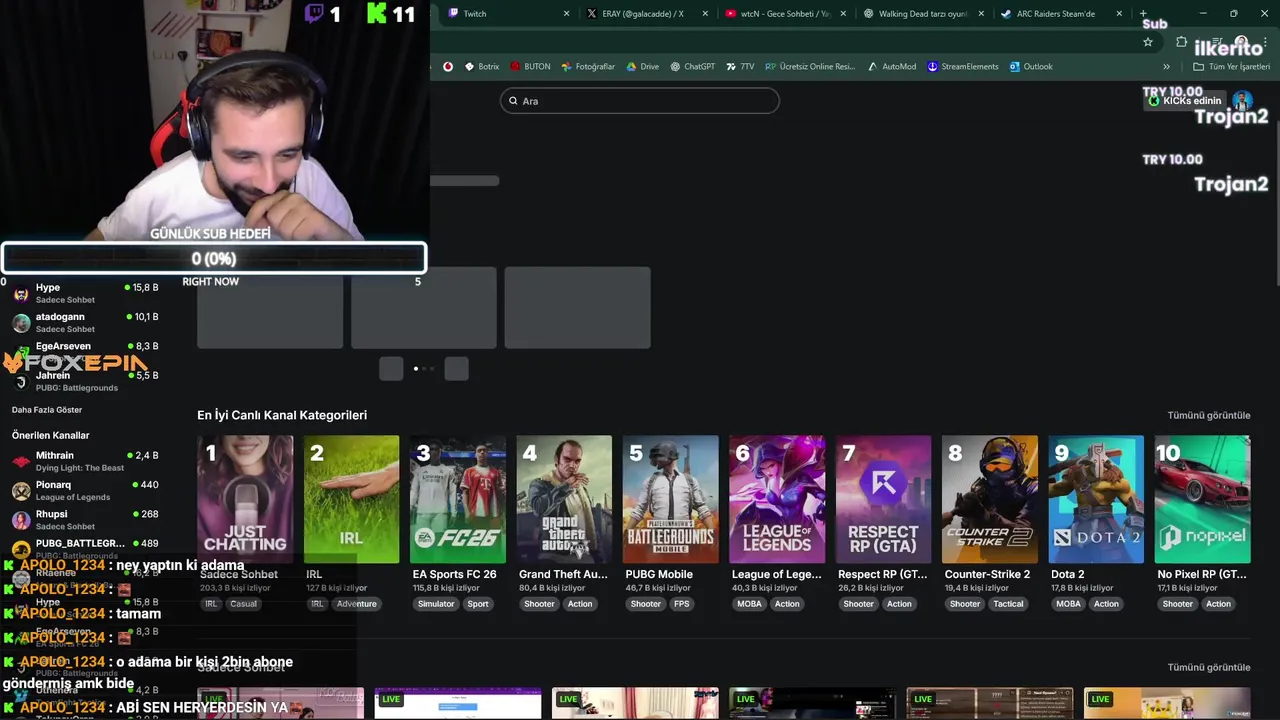
Task: Click the GÜNLÜK SUB HEDEFİ progress bar
Action: click(x=214, y=258)
